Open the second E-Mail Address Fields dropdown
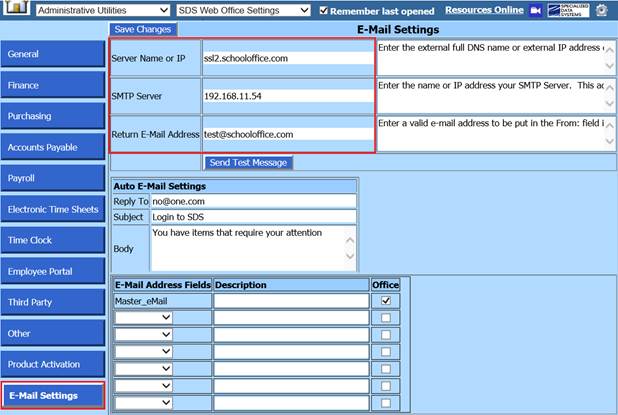Viewport: 618px width, 415px height. click(145, 318)
